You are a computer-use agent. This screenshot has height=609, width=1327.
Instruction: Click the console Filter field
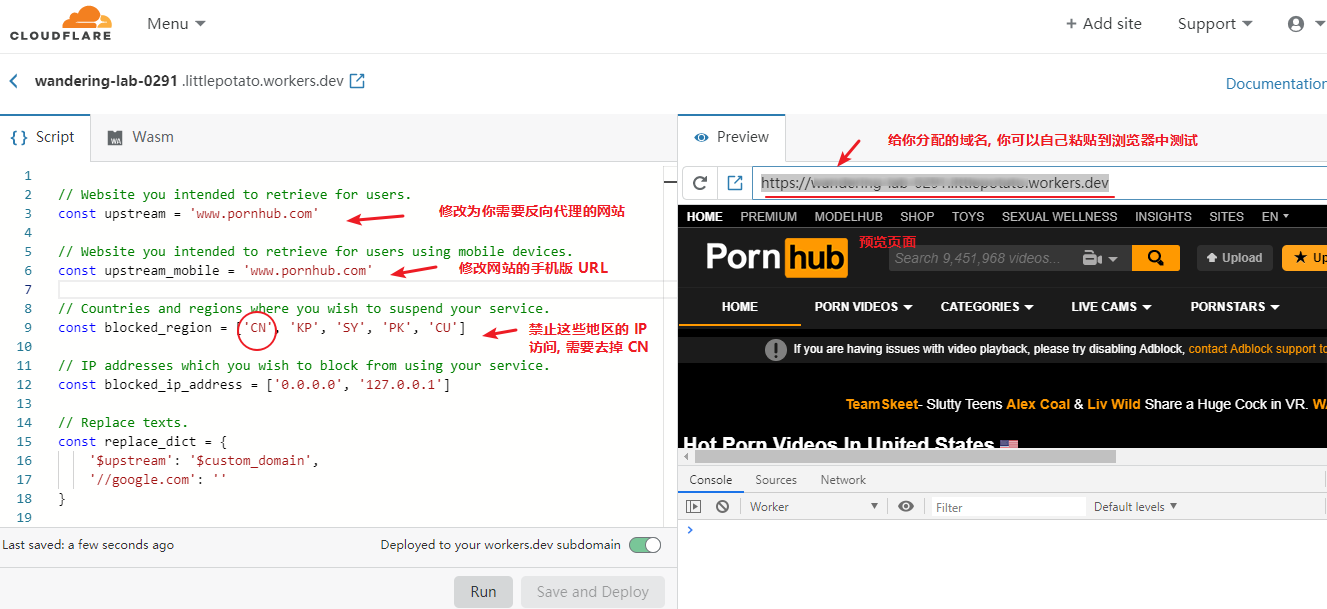pos(1008,507)
